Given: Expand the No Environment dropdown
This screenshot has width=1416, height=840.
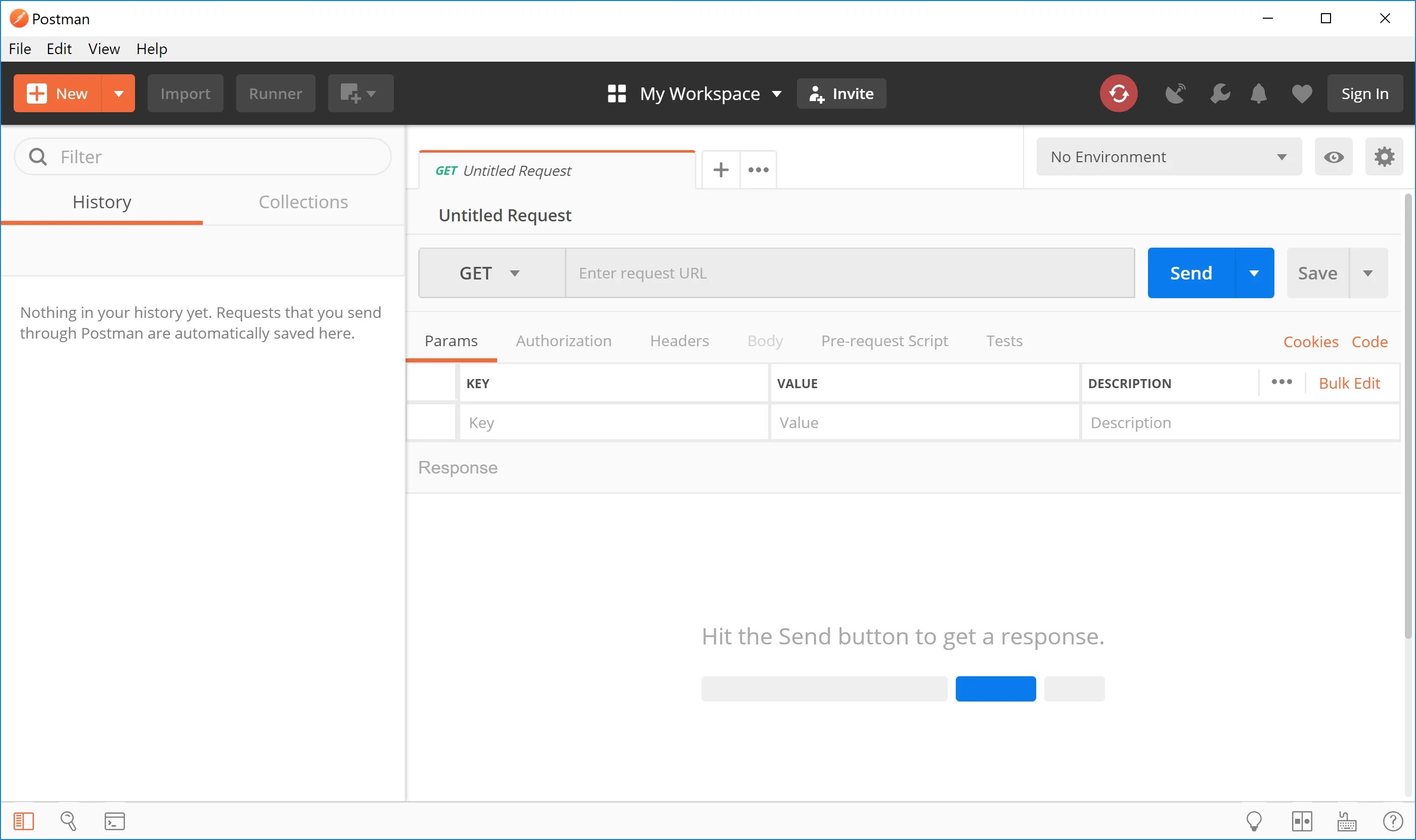Looking at the screenshot, I should (1169, 157).
